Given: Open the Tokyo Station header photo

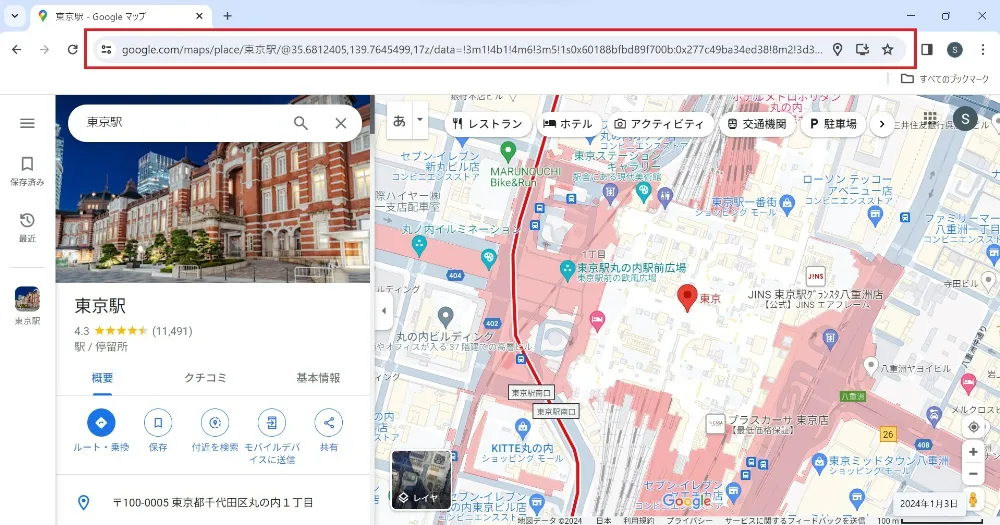Looking at the screenshot, I should [213, 214].
